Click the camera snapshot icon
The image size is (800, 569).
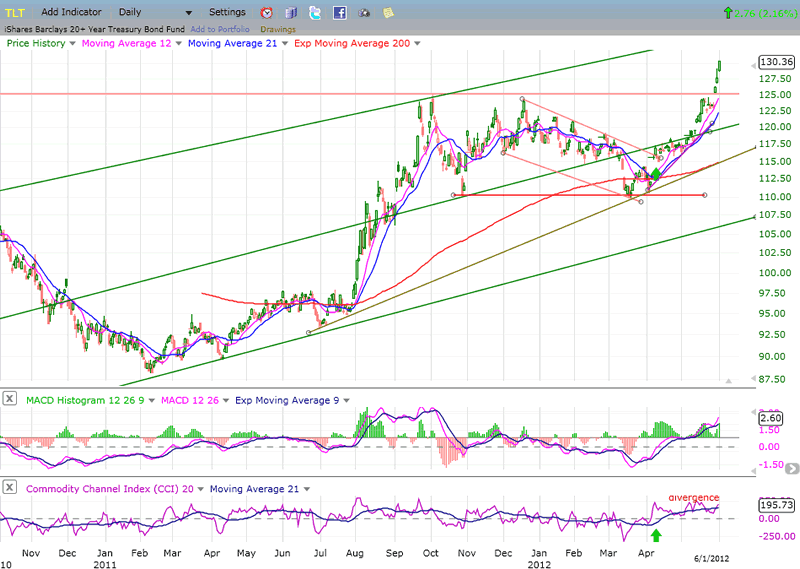click(363, 13)
